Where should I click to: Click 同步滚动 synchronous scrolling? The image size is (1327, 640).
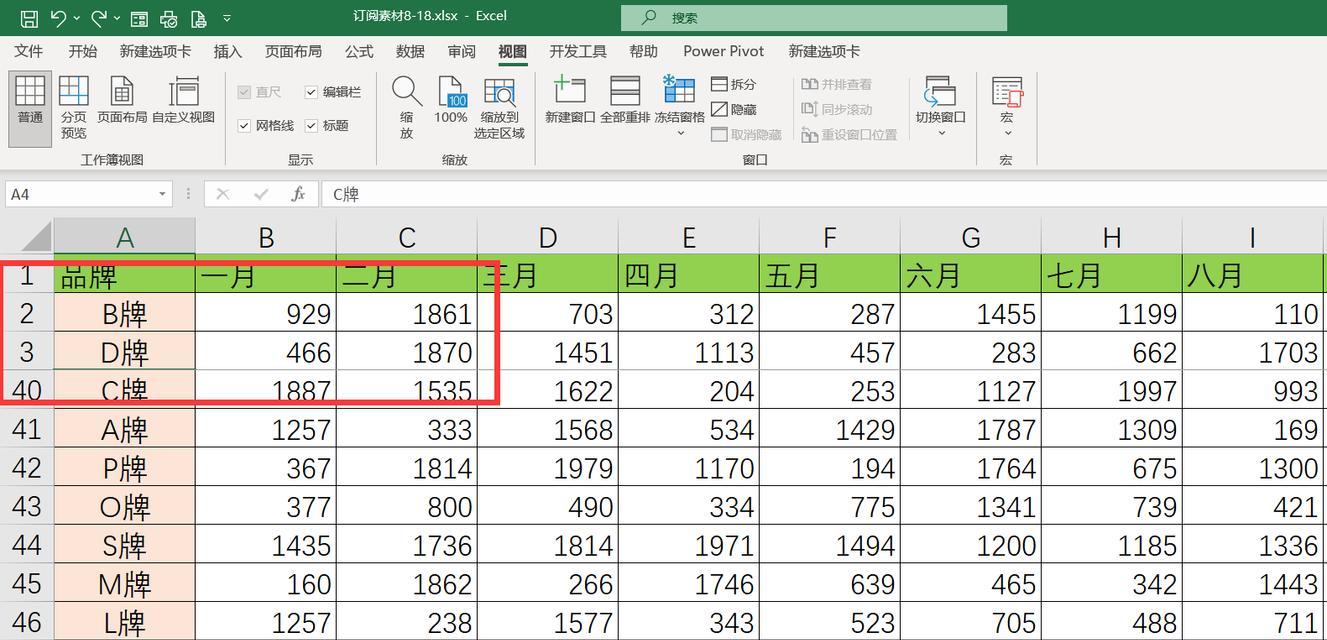pos(837,109)
